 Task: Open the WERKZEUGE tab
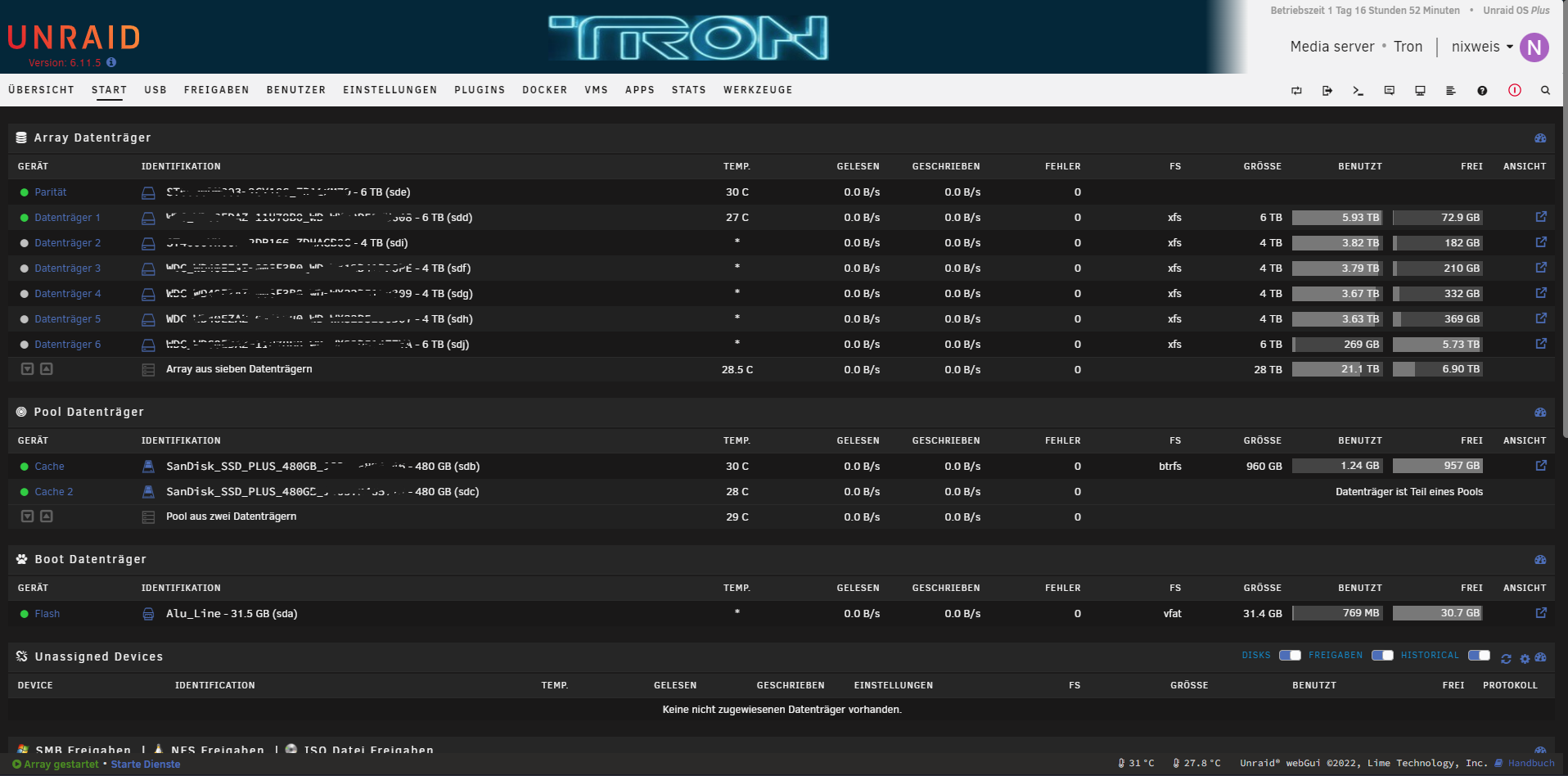pyautogui.click(x=758, y=90)
